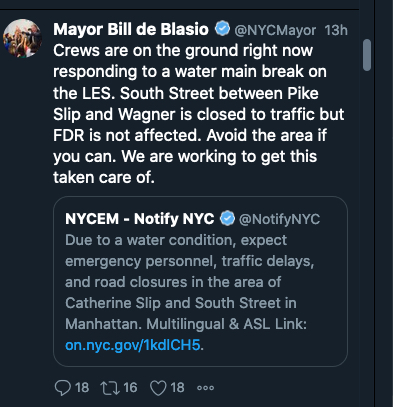Click the tweet text about water main break
393x407 pixels.
[x=198, y=114]
